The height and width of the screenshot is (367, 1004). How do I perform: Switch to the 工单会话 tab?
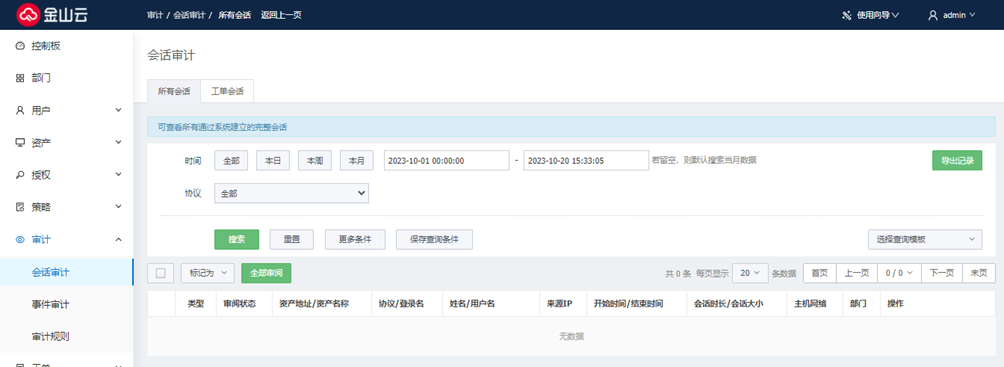coord(227,92)
